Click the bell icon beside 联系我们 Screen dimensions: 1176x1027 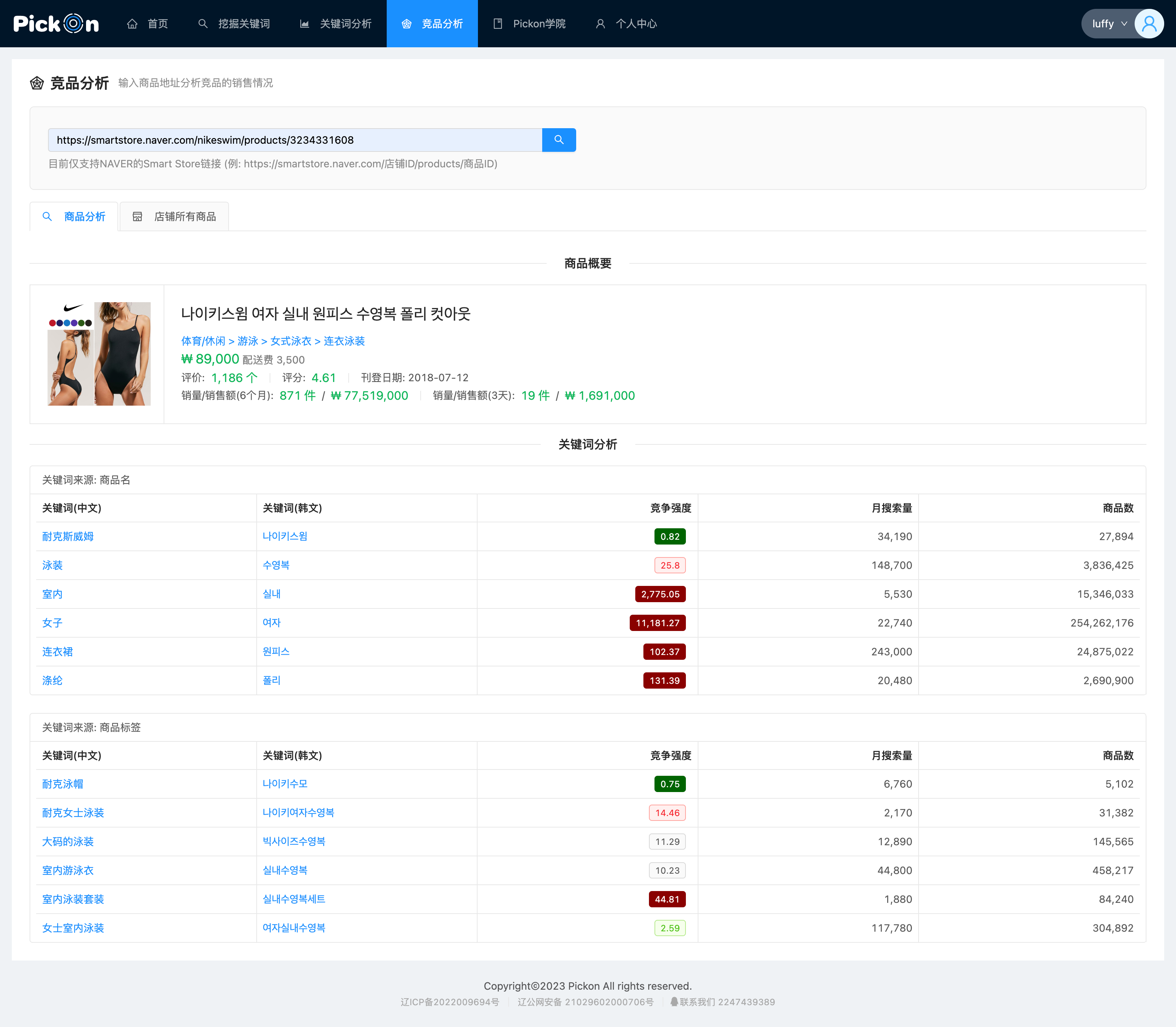(674, 1002)
